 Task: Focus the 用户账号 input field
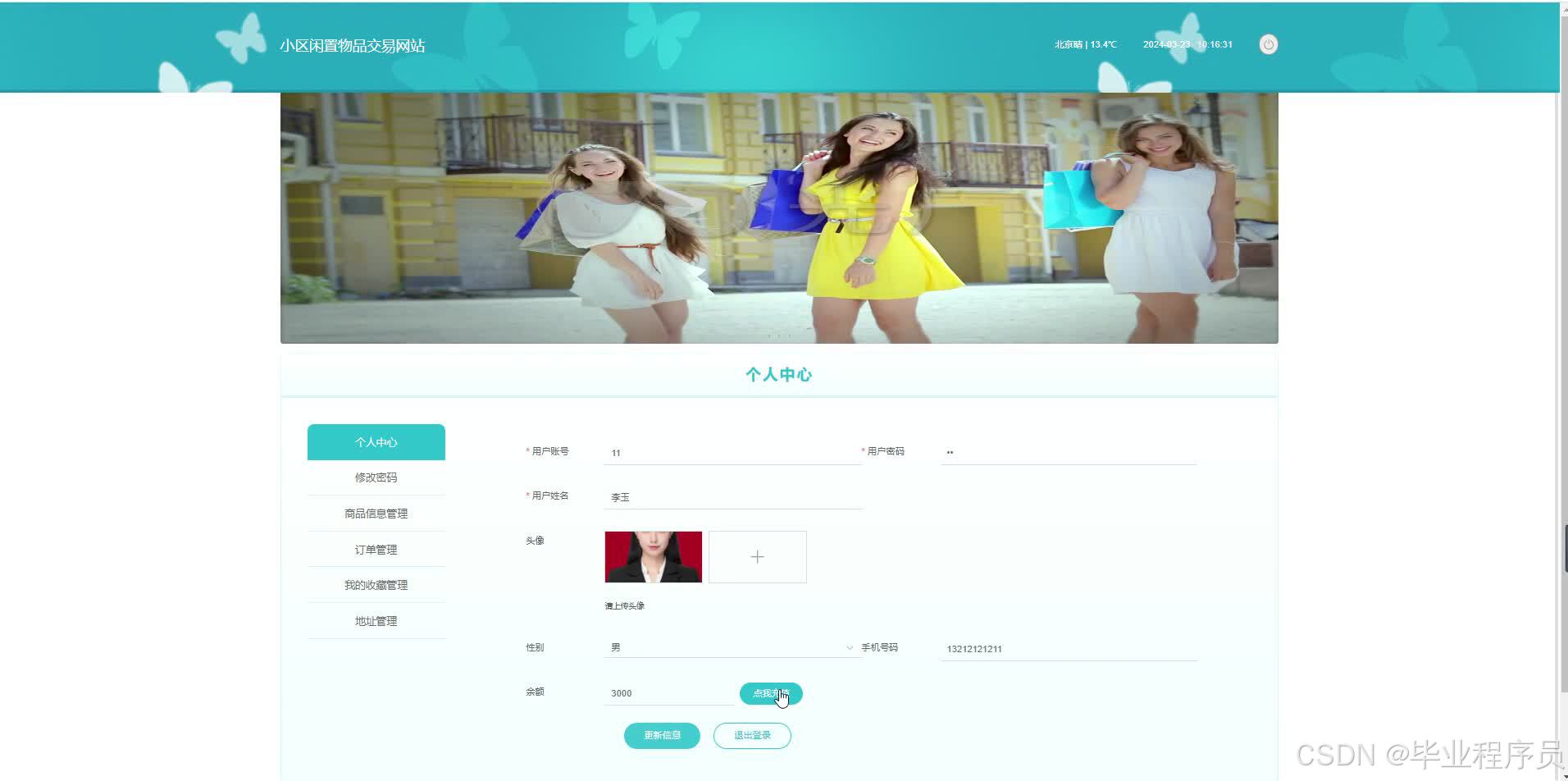pyautogui.click(x=732, y=453)
